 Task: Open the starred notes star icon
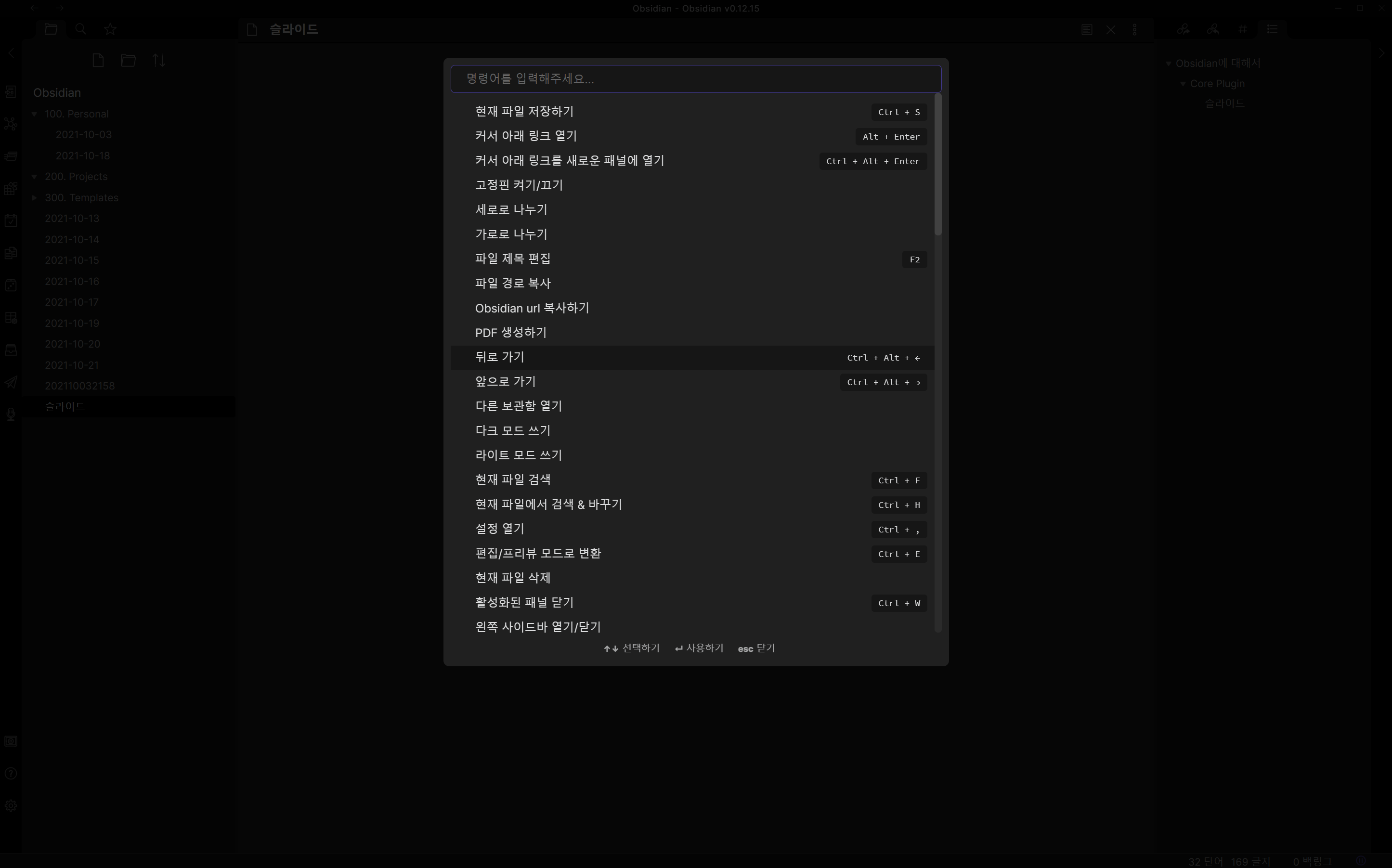click(x=110, y=29)
